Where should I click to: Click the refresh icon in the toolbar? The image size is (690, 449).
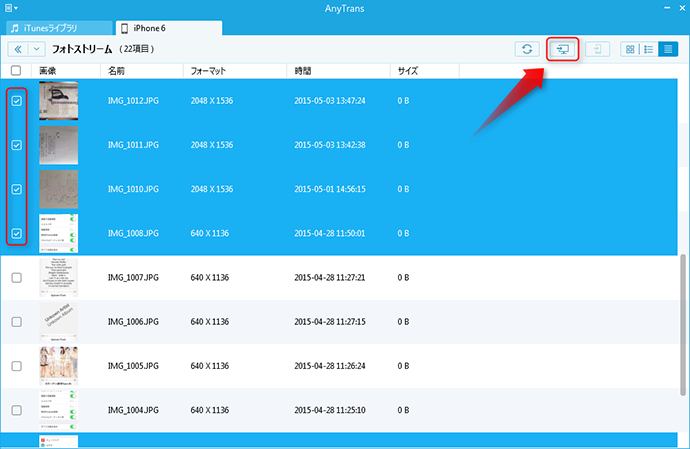pos(527,49)
